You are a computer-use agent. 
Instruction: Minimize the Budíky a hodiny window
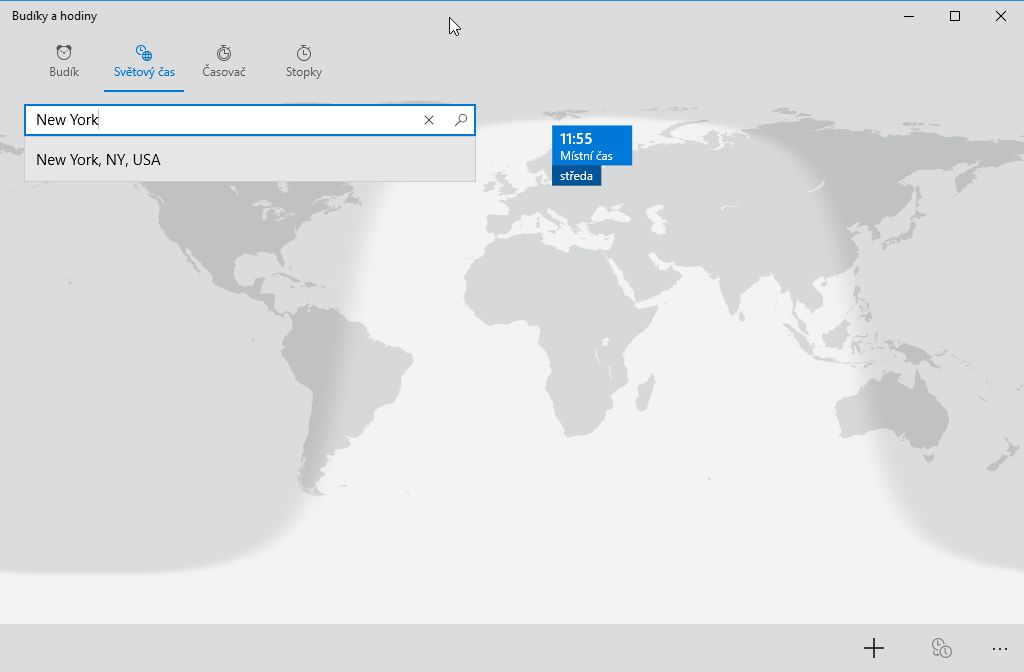[x=909, y=16]
